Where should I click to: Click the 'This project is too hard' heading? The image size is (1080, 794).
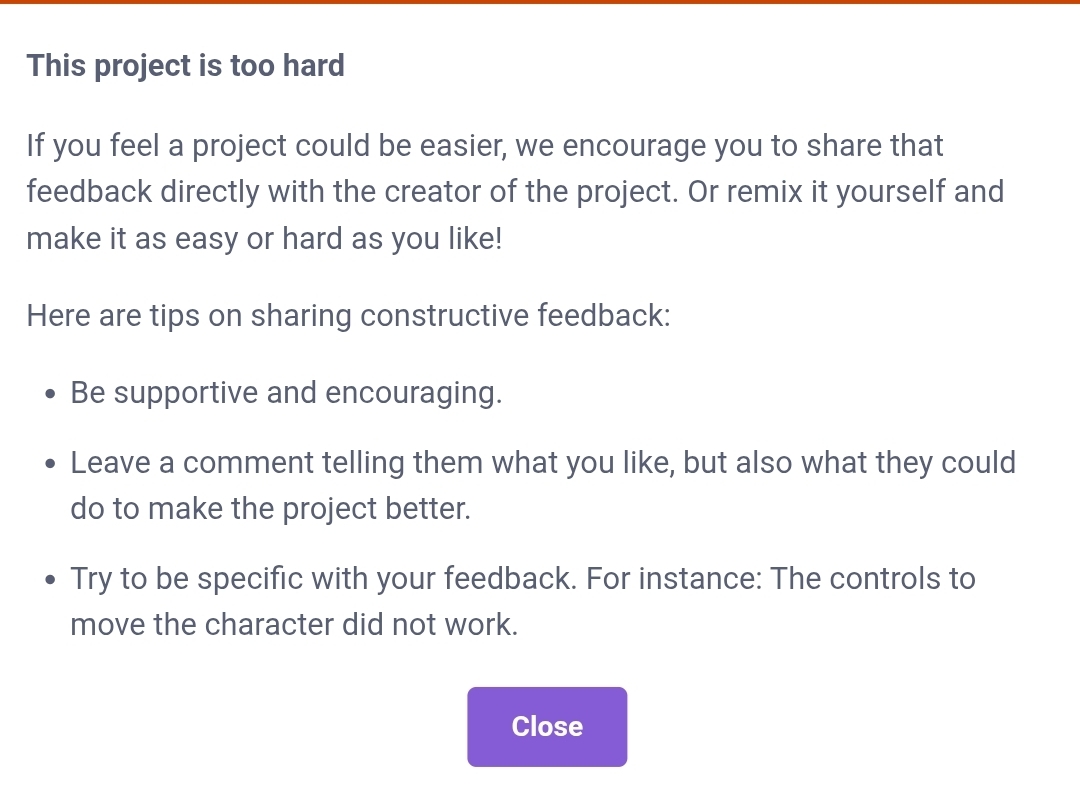coord(185,66)
